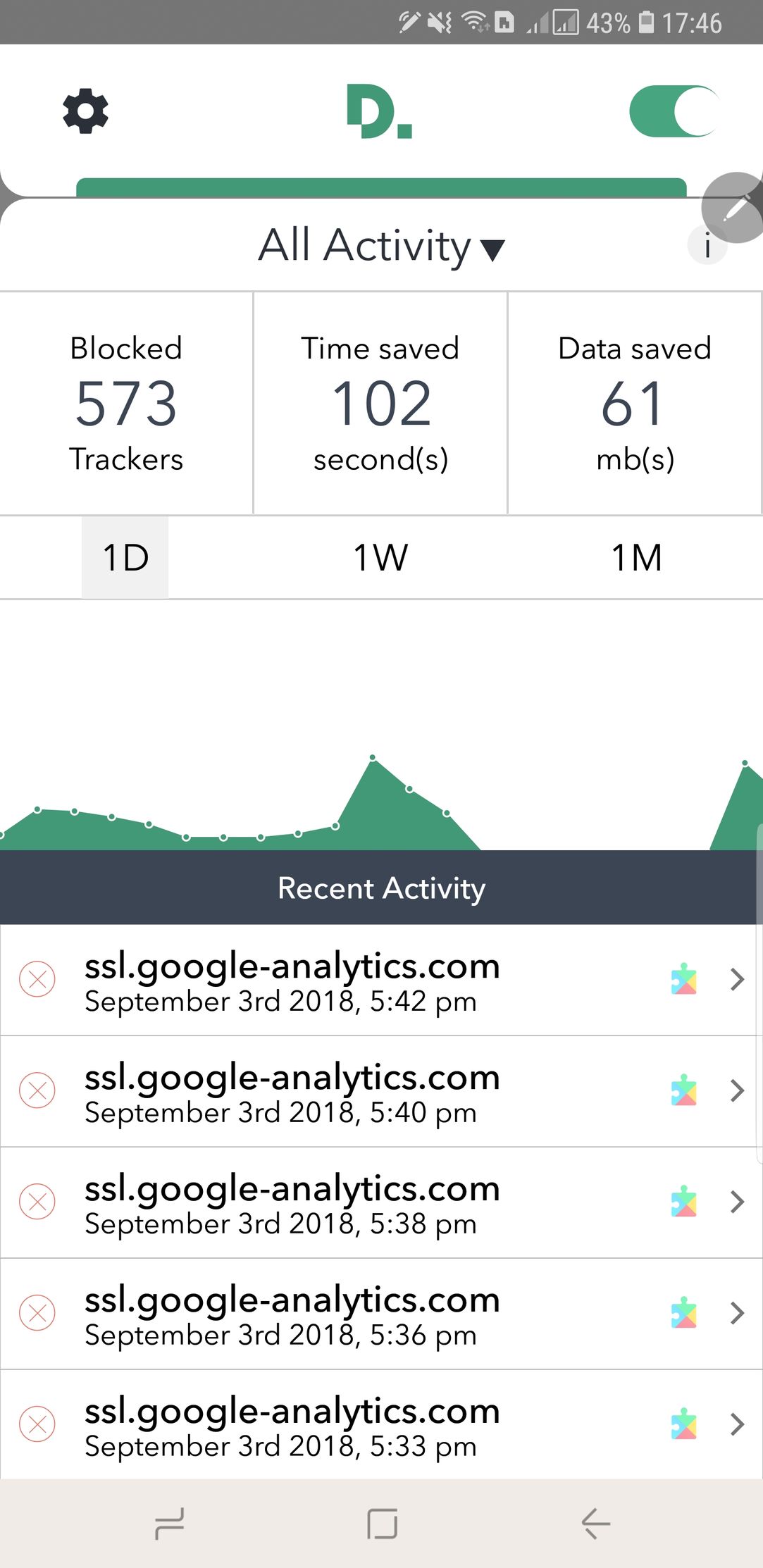This screenshot has width=763, height=1568.
Task: Tap the app puzzle icon at 5:33 pm
Action: (x=683, y=1424)
